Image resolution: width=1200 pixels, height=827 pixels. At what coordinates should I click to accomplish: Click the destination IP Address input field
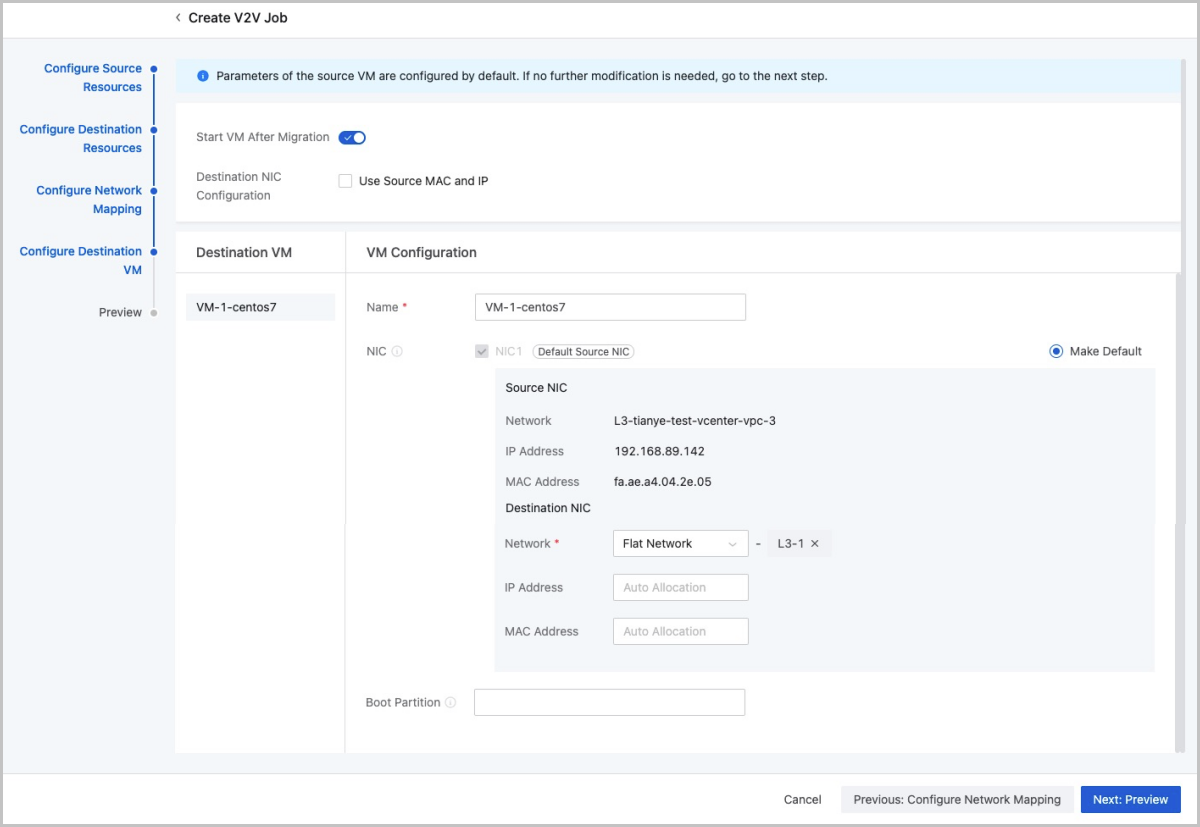point(680,588)
